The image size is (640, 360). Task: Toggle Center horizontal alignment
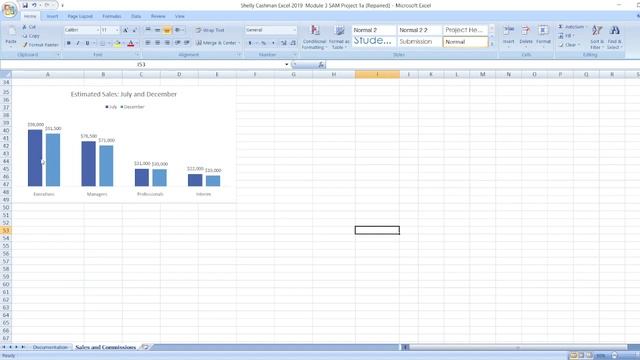click(x=157, y=43)
